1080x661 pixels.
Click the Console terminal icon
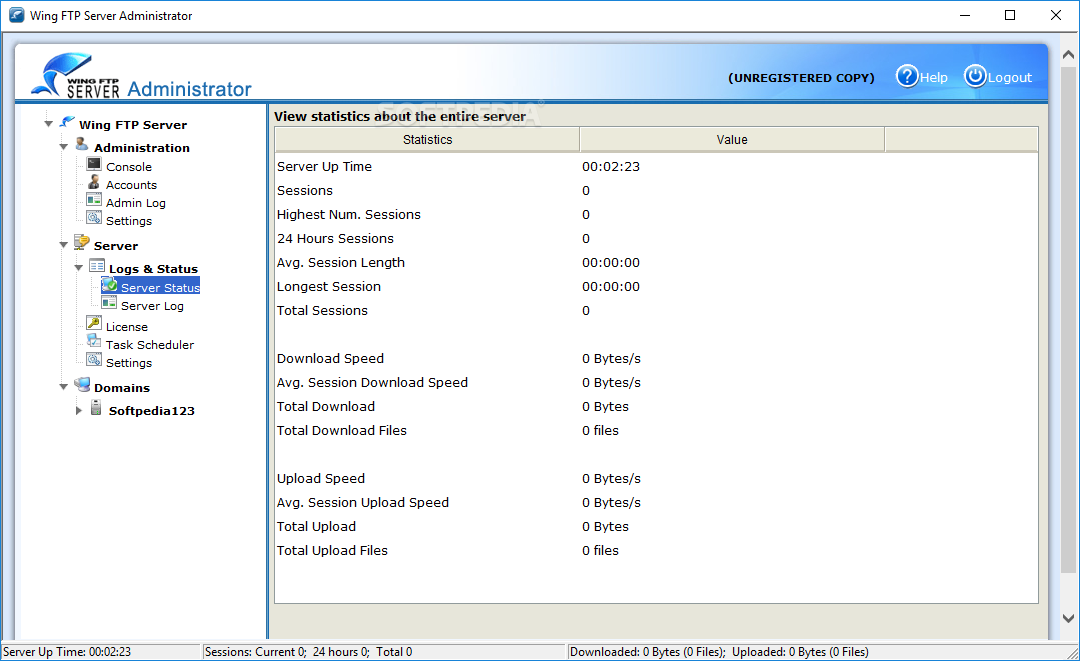click(x=94, y=164)
